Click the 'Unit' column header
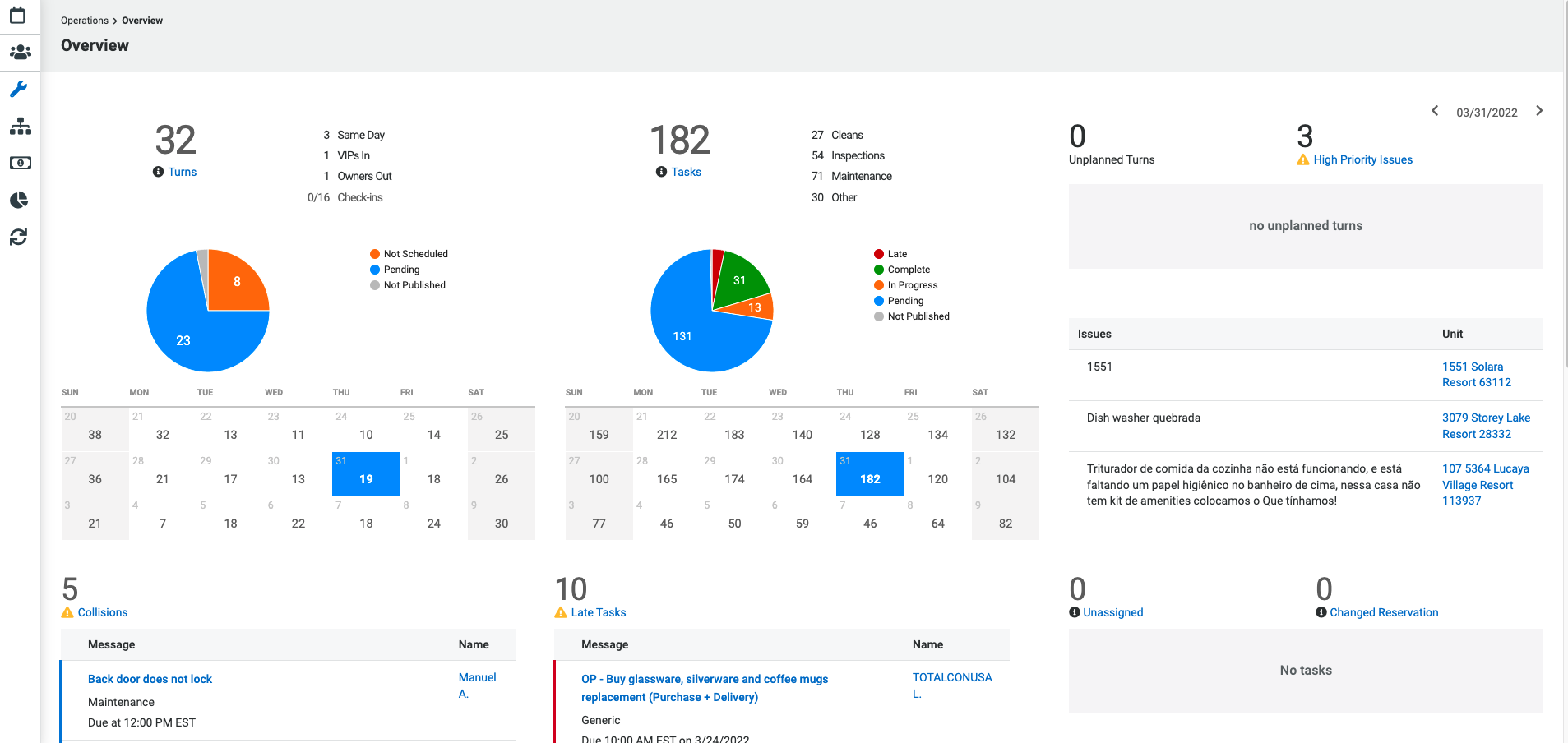The width and height of the screenshot is (1568, 743). click(x=1452, y=334)
